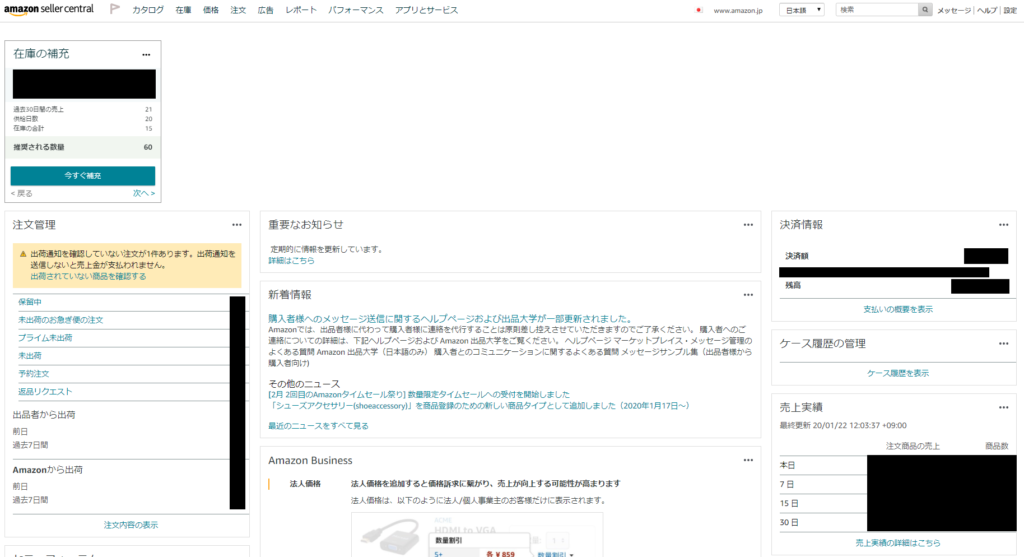
Task: Open the メッセージ link in header
Action: point(954,10)
